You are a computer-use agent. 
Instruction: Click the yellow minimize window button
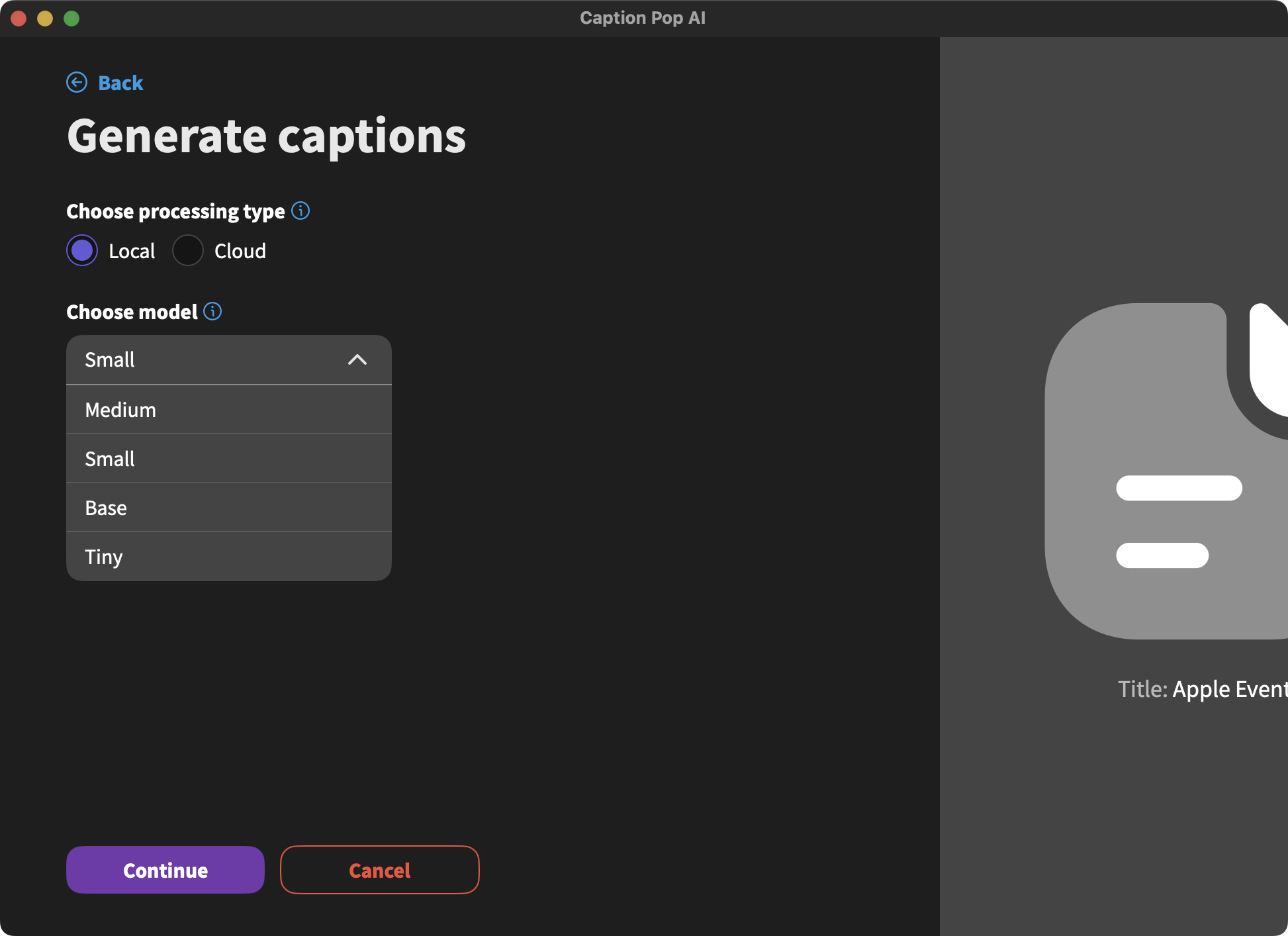click(x=45, y=19)
